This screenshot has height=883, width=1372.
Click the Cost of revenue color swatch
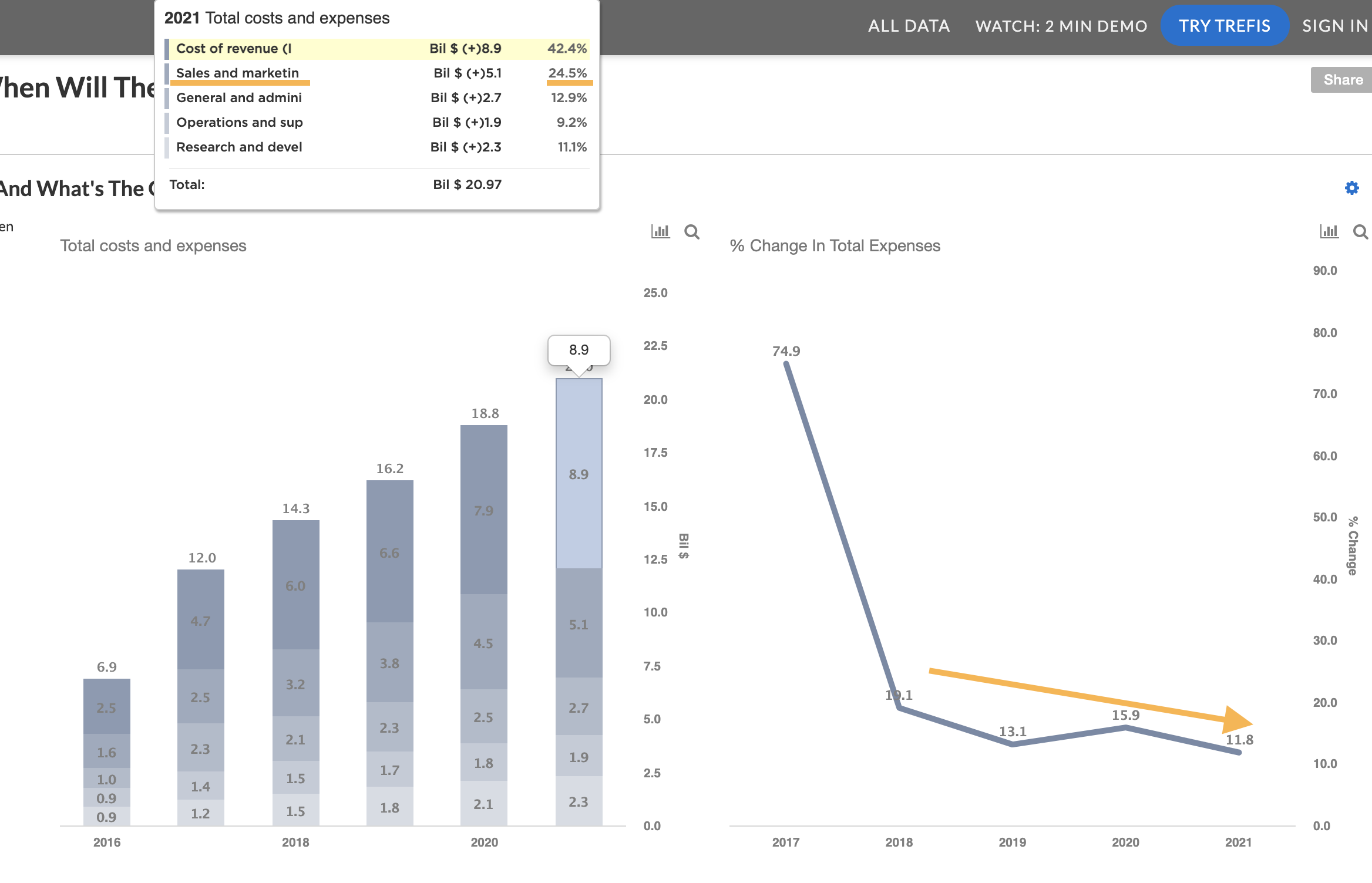(167, 49)
